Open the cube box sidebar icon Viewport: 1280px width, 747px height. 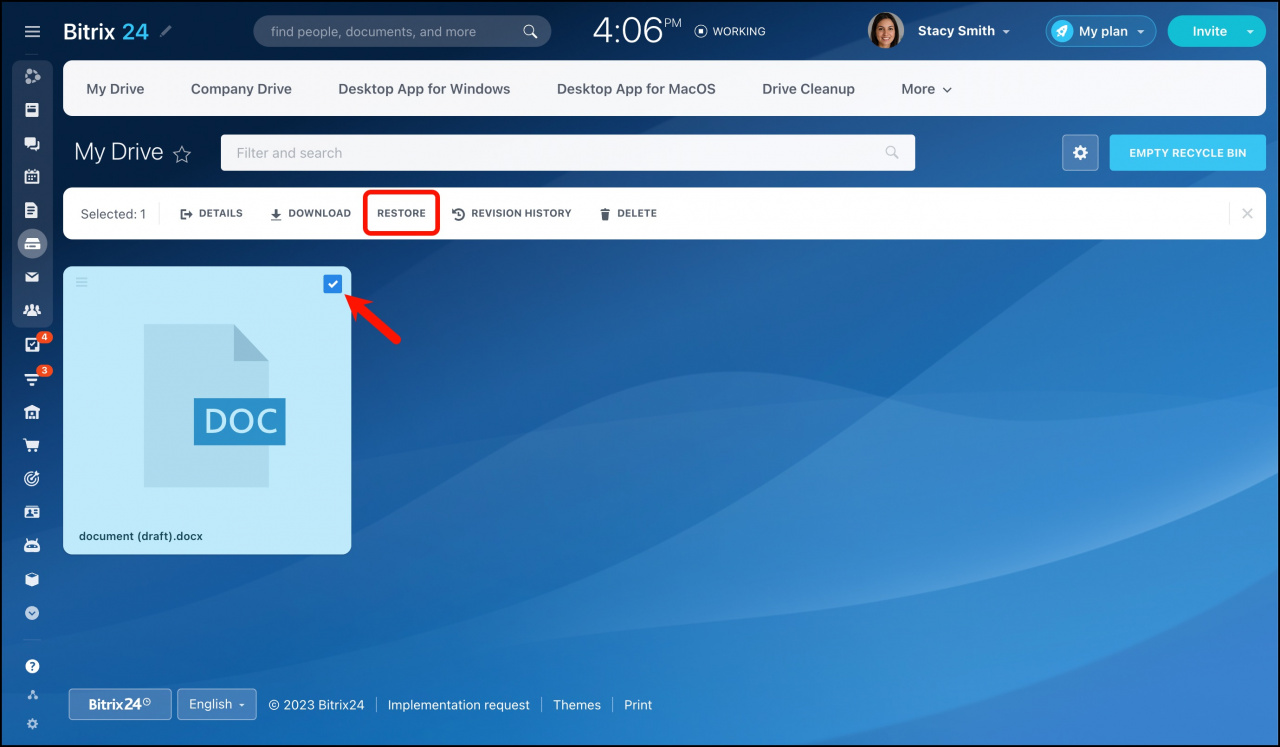(x=32, y=579)
